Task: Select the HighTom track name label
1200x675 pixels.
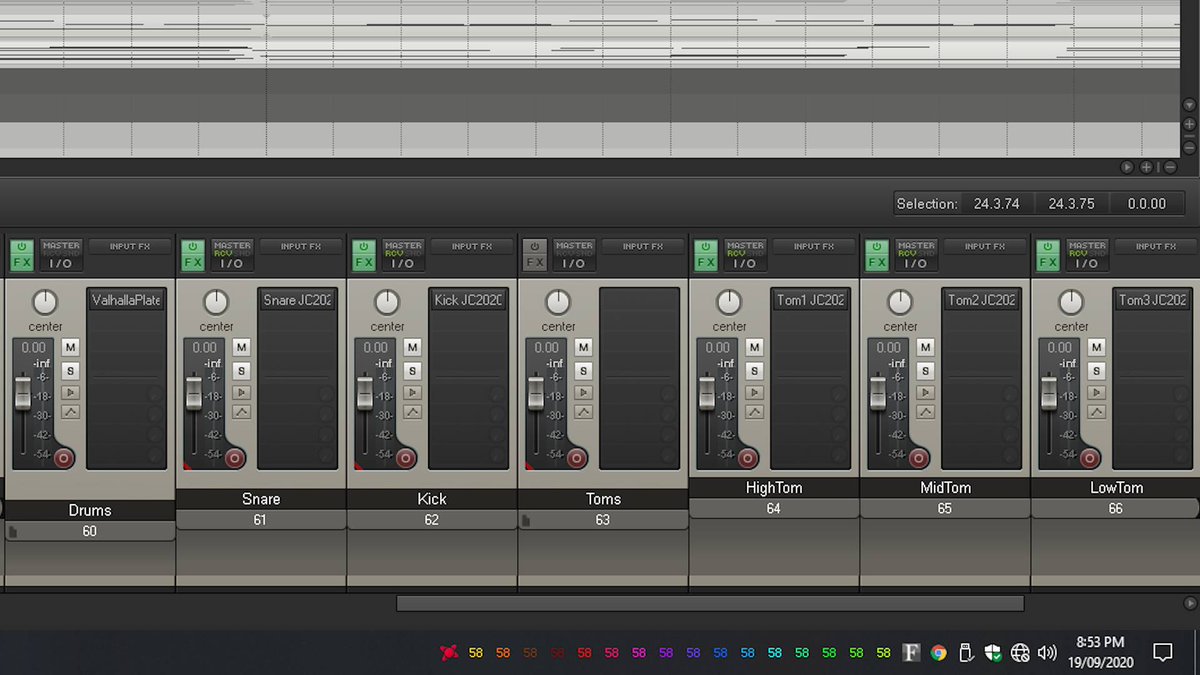Action: 774,487
